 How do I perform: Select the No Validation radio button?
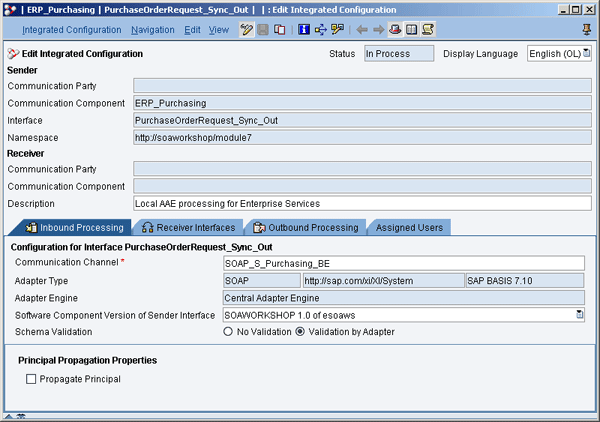[x=229, y=331]
